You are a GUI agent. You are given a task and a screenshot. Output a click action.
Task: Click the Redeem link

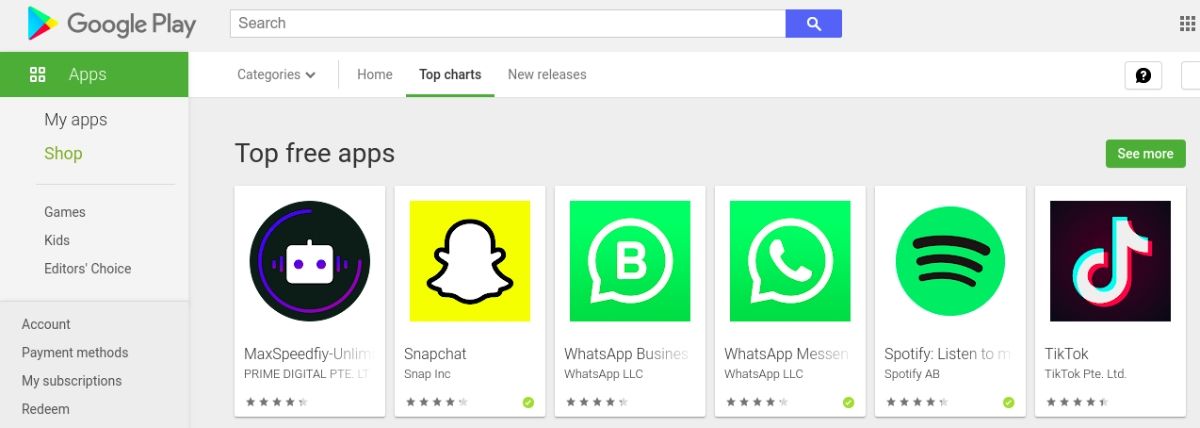point(46,409)
